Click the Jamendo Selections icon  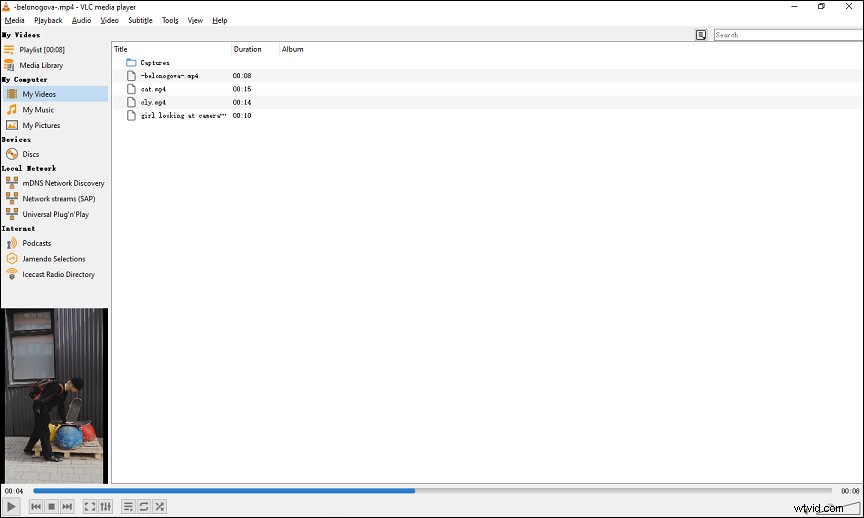[12, 258]
